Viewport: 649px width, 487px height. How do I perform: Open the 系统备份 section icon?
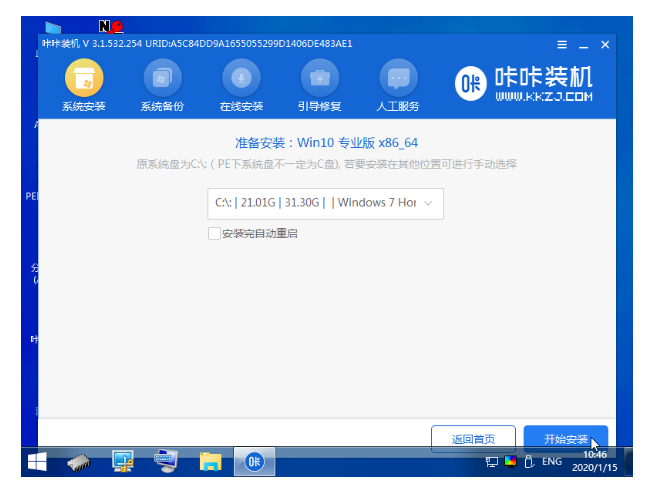click(162, 78)
